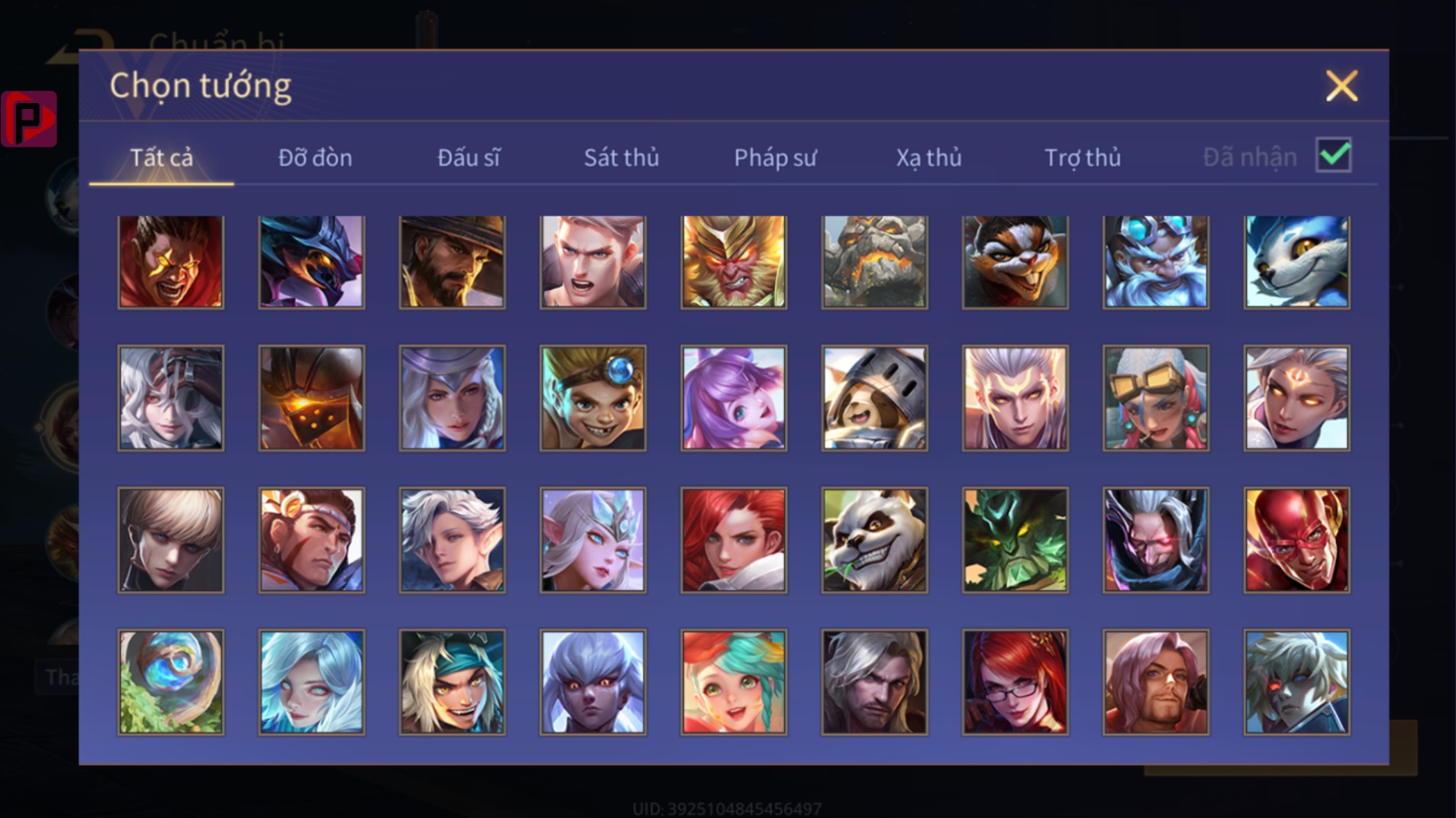Select the golden monkey king hero portrait
The height and width of the screenshot is (818, 1456).
click(733, 262)
